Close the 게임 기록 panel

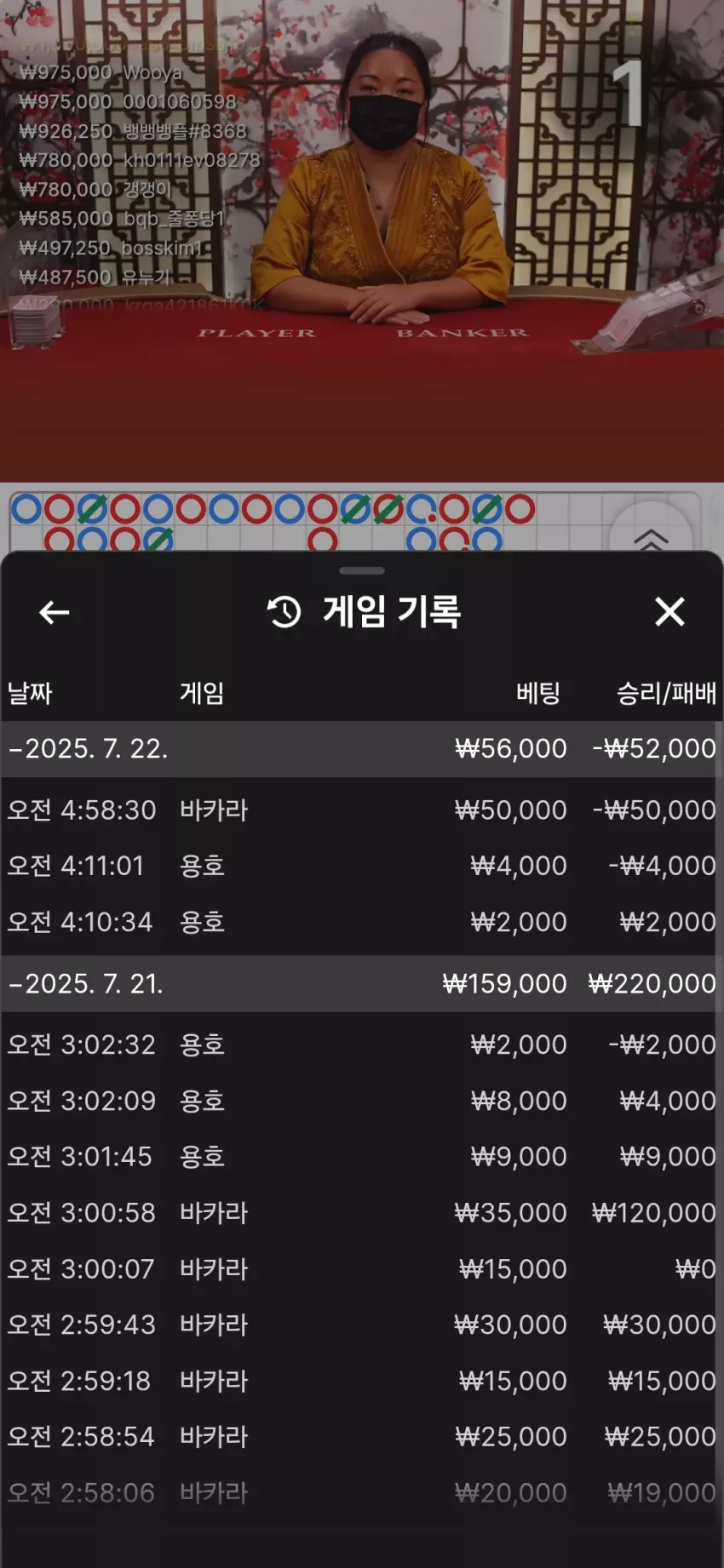669,611
